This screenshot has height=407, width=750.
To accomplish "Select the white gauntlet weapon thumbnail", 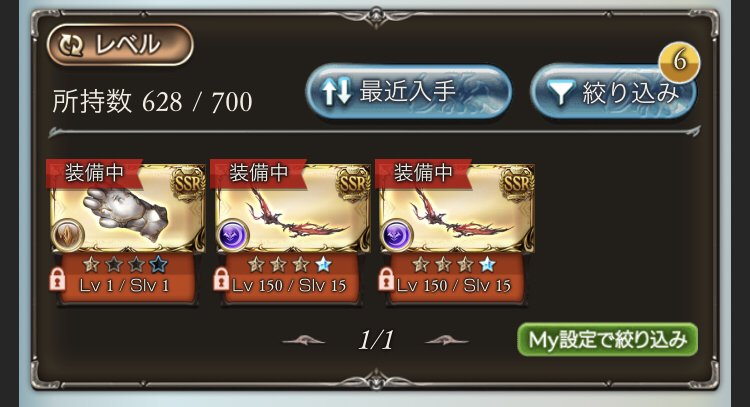I will click(x=128, y=209).
